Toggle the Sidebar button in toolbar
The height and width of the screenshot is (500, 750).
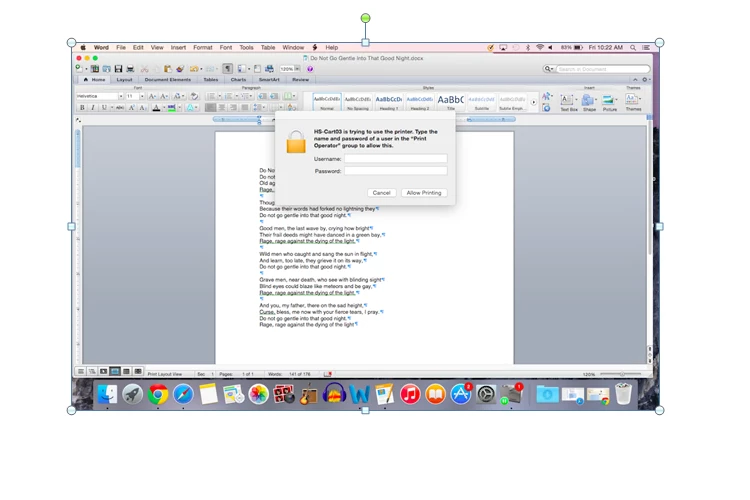click(x=243, y=69)
